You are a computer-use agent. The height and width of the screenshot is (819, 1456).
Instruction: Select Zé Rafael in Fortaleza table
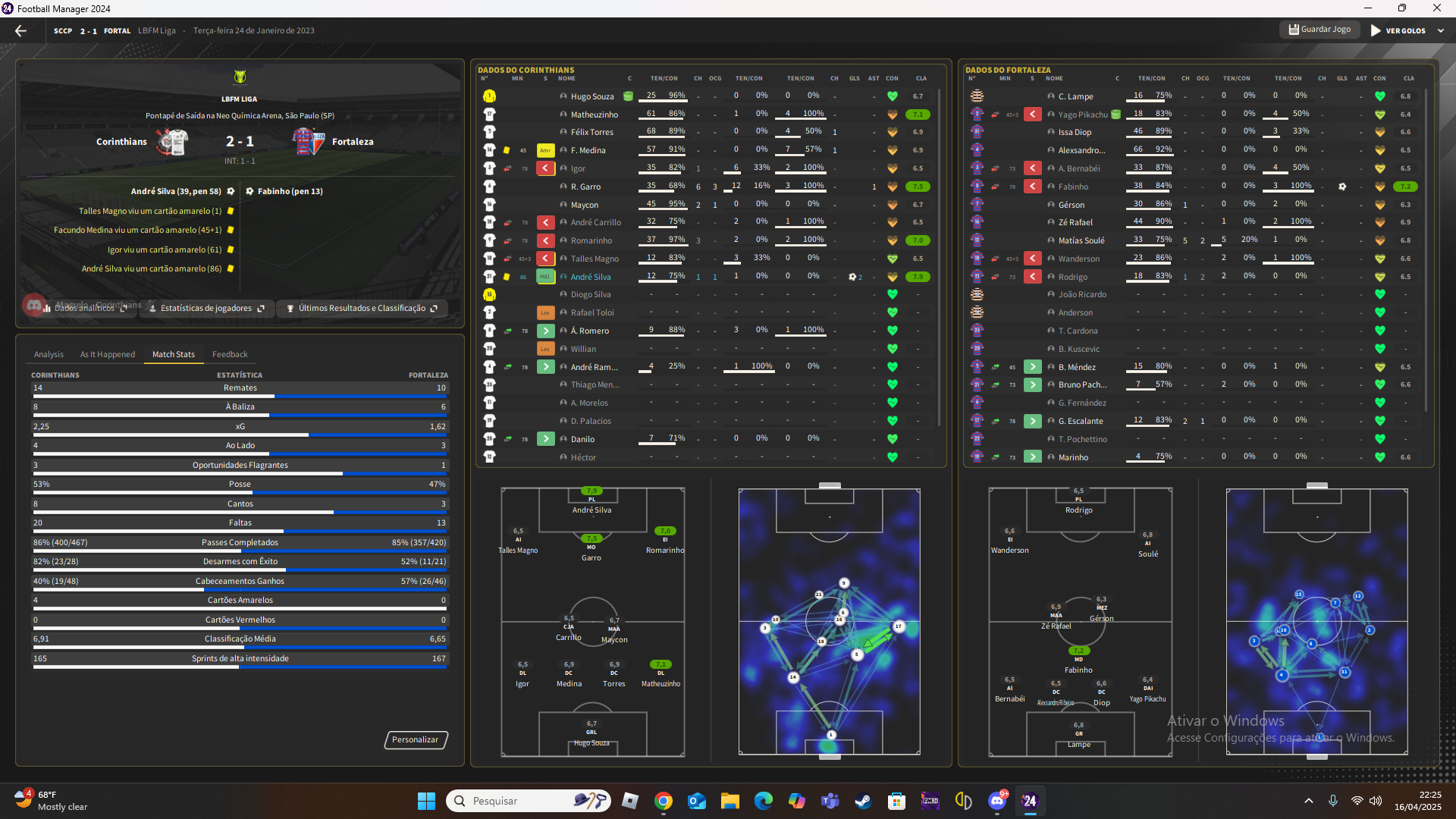(1075, 222)
